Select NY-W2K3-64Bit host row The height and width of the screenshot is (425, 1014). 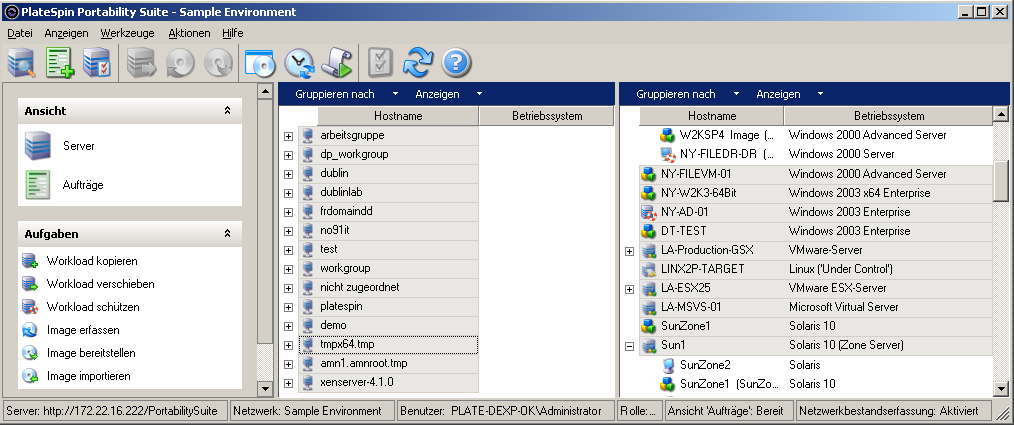click(815, 193)
